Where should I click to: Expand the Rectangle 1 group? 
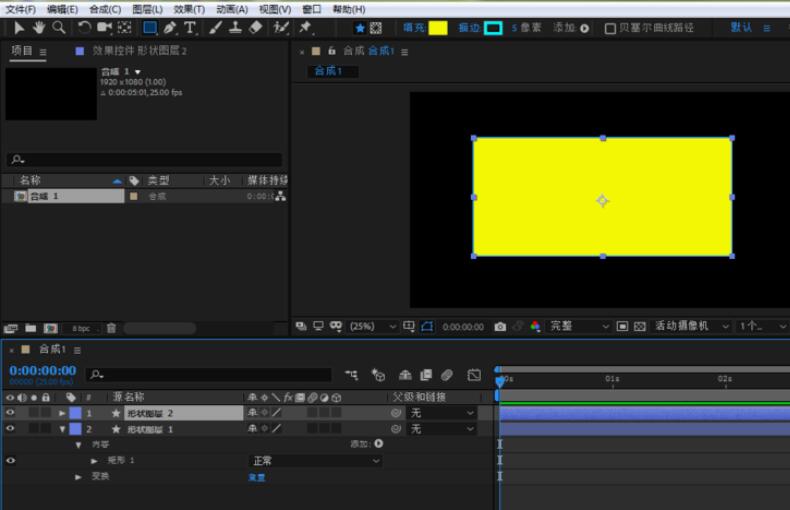[94, 461]
